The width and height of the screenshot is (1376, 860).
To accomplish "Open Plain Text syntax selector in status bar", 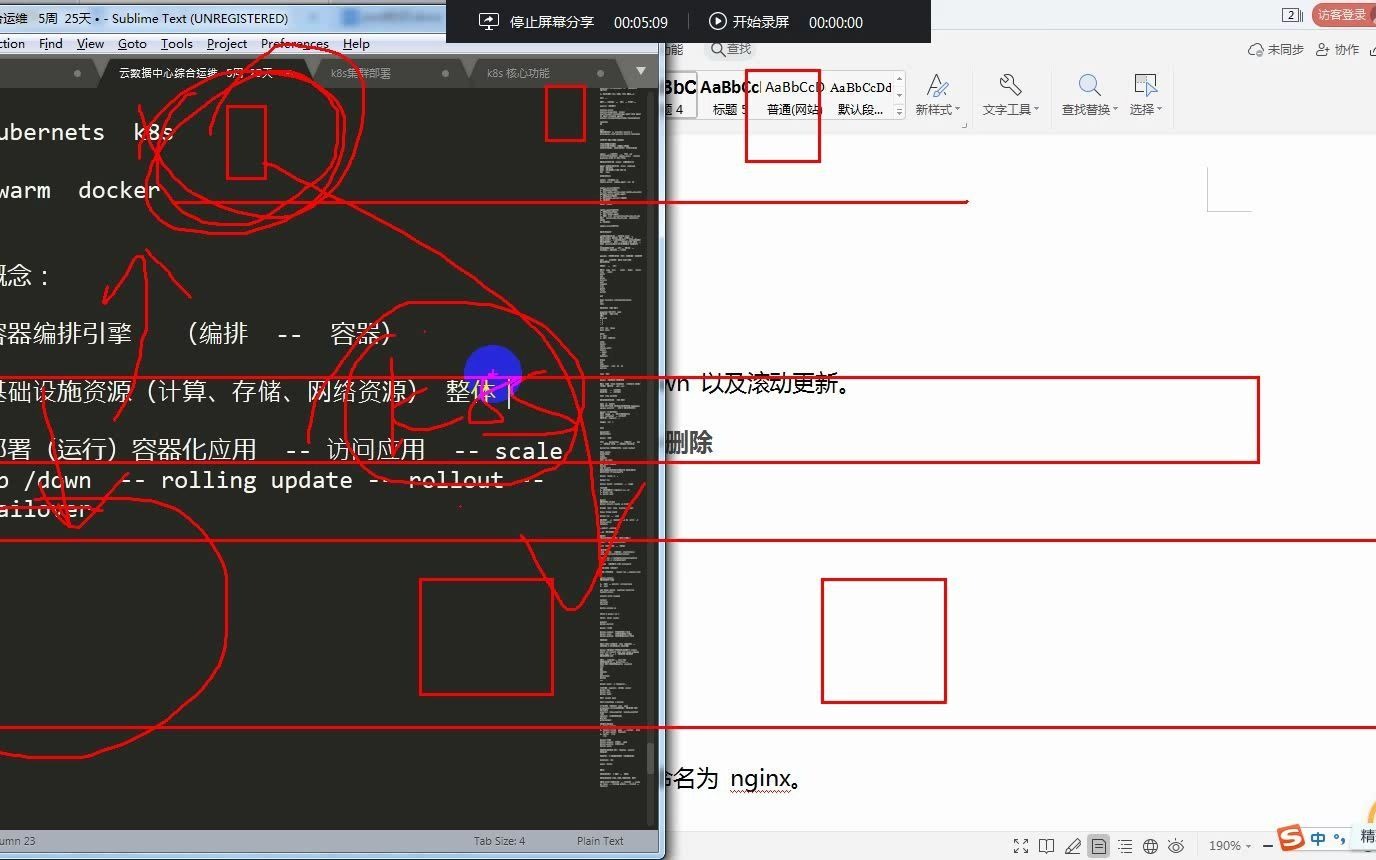I will [600, 841].
